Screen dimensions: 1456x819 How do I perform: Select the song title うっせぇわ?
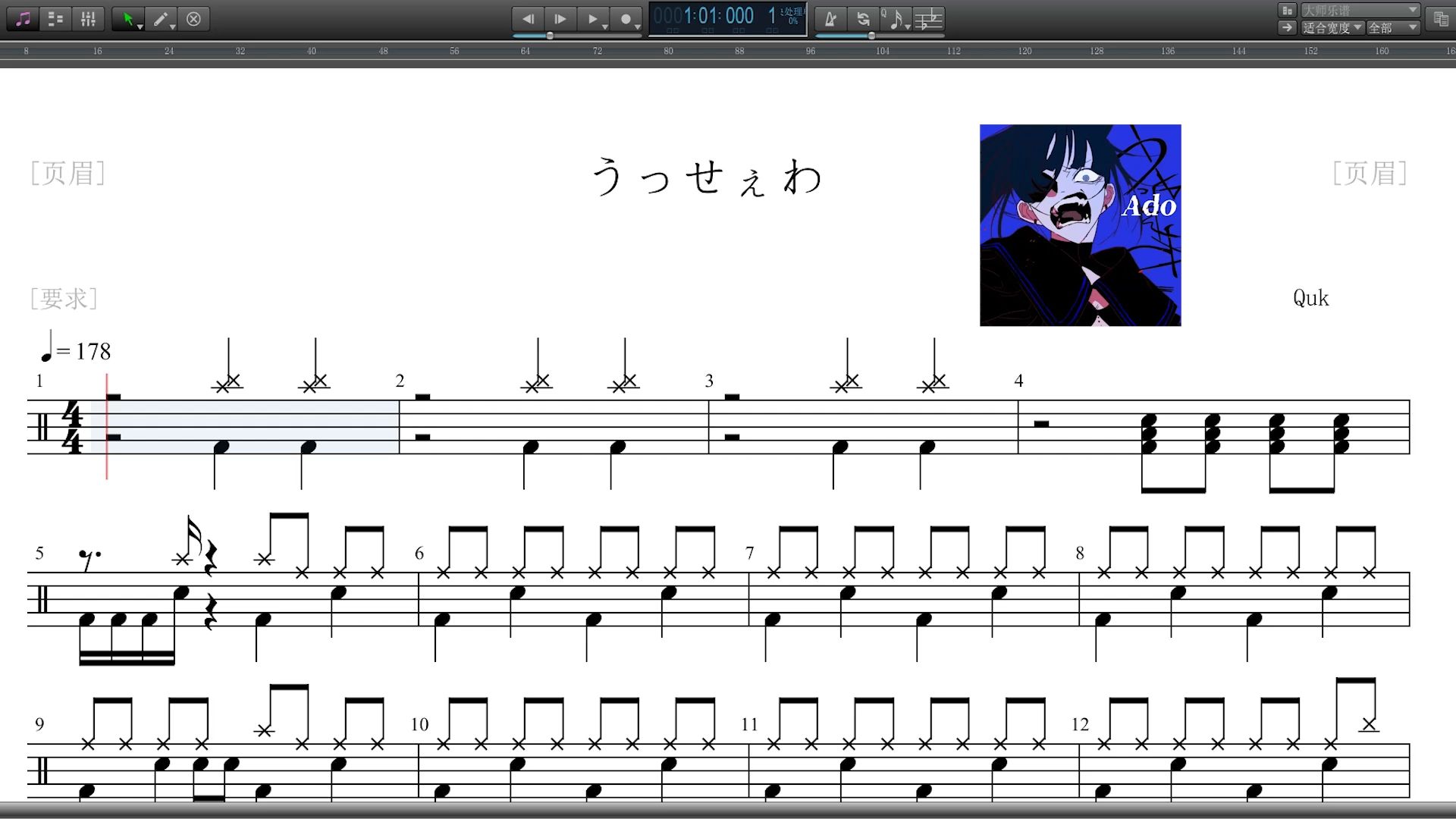pyautogui.click(x=707, y=177)
